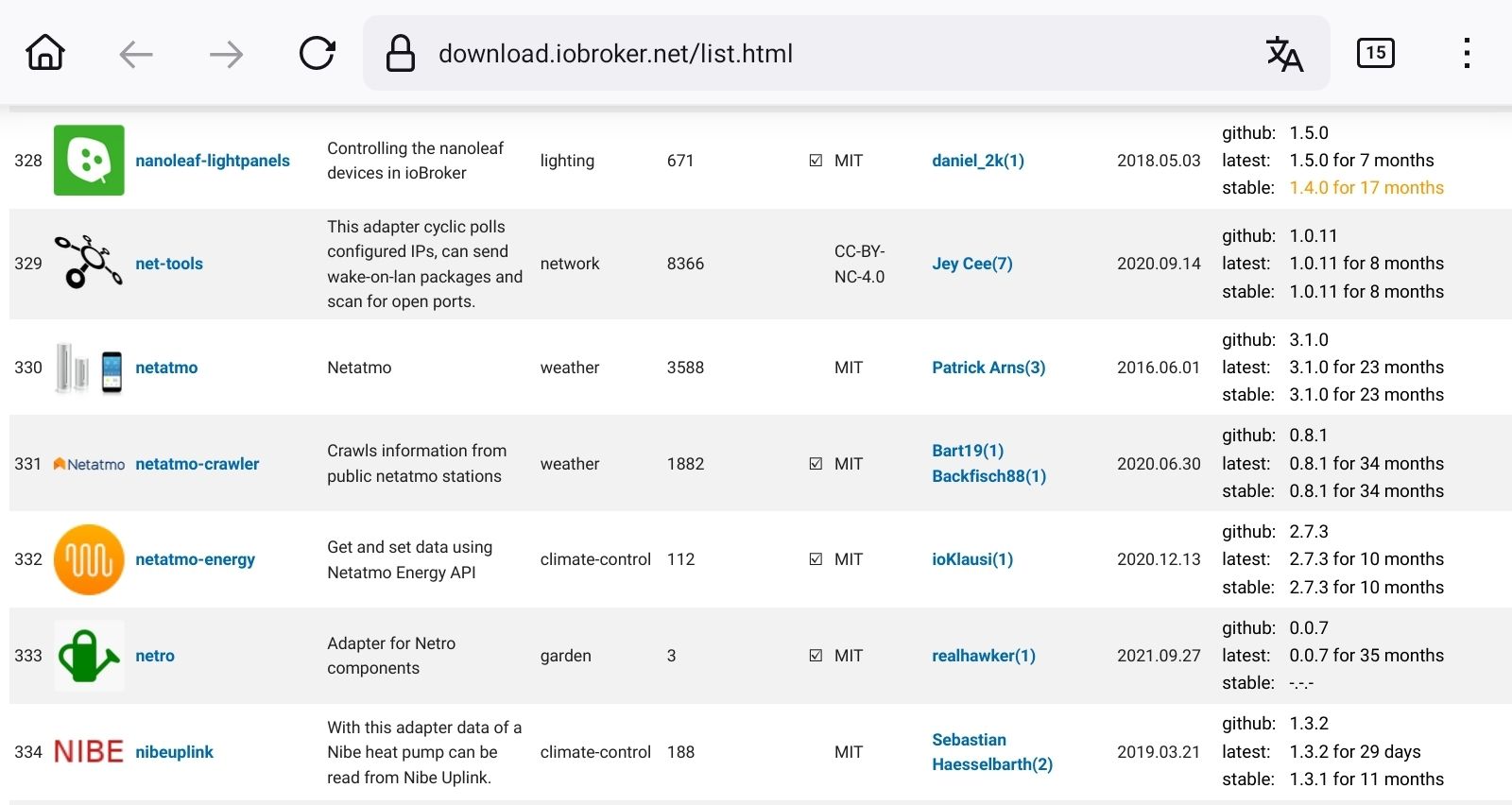Open the netatmo-crawler adapter link
1512x805 pixels.
pyautogui.click(x=197, y=464)
